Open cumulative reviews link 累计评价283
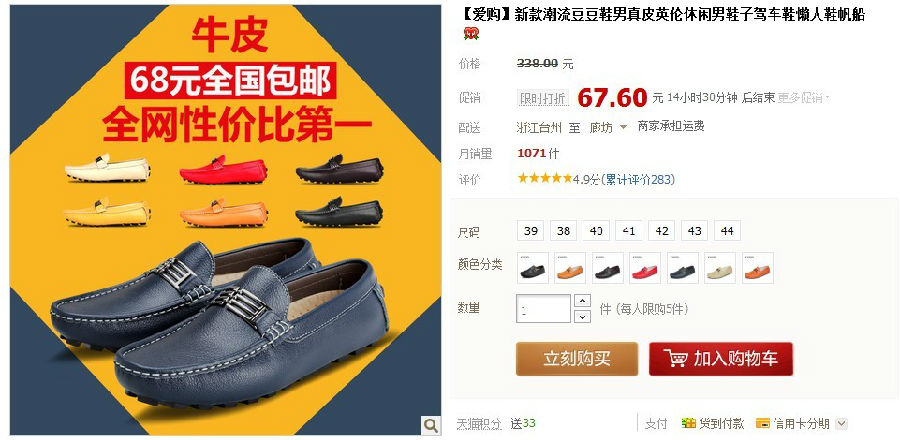This screenshot has width=900, height=440. click(x=638, y=180)
